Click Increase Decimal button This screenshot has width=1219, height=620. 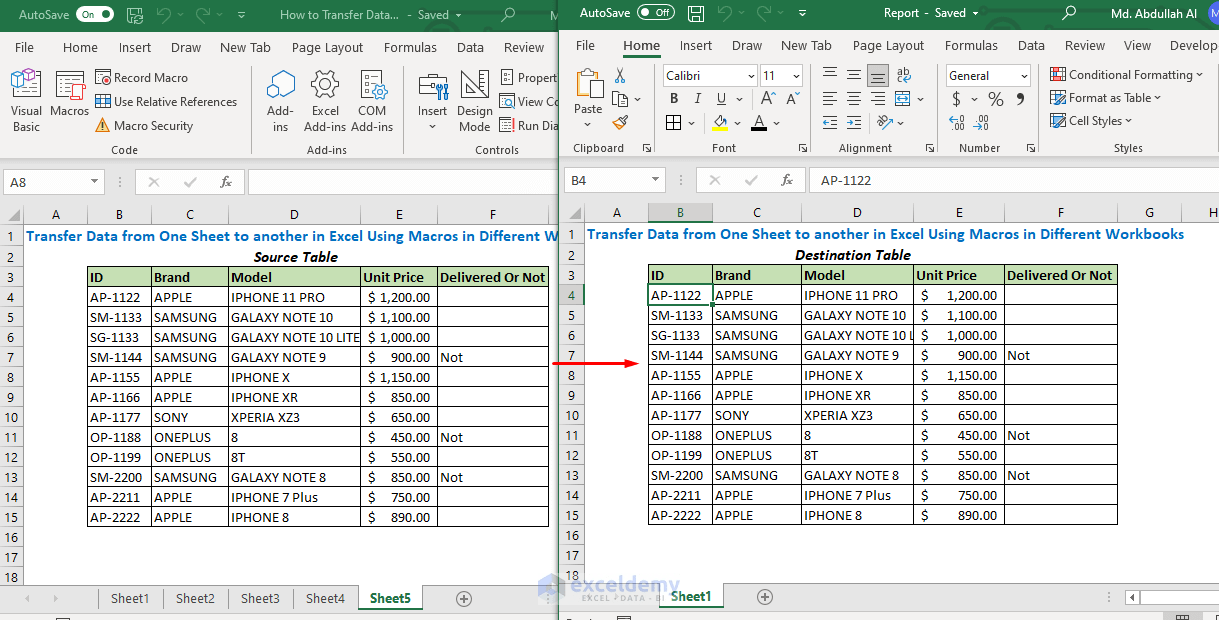[x=958, y=123]
